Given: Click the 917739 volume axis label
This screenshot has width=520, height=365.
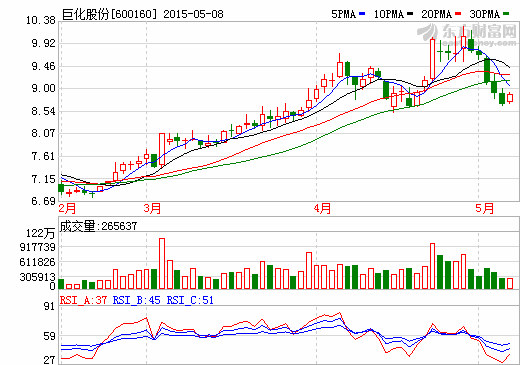Looking at the screenshot, I should [38, 247].
